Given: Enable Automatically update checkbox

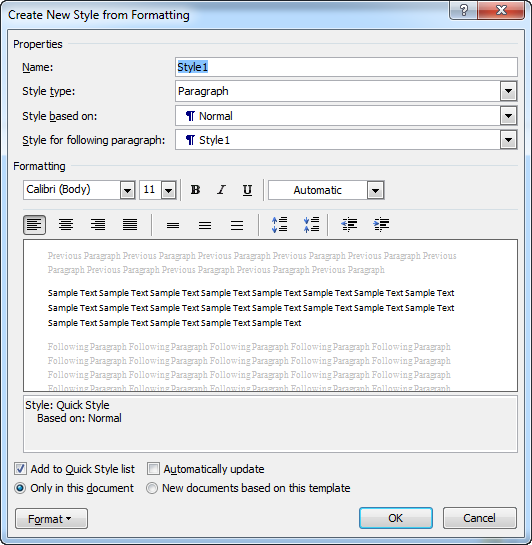Looking at the screenshot, I should pyautogui.click(x=153, y=469).
